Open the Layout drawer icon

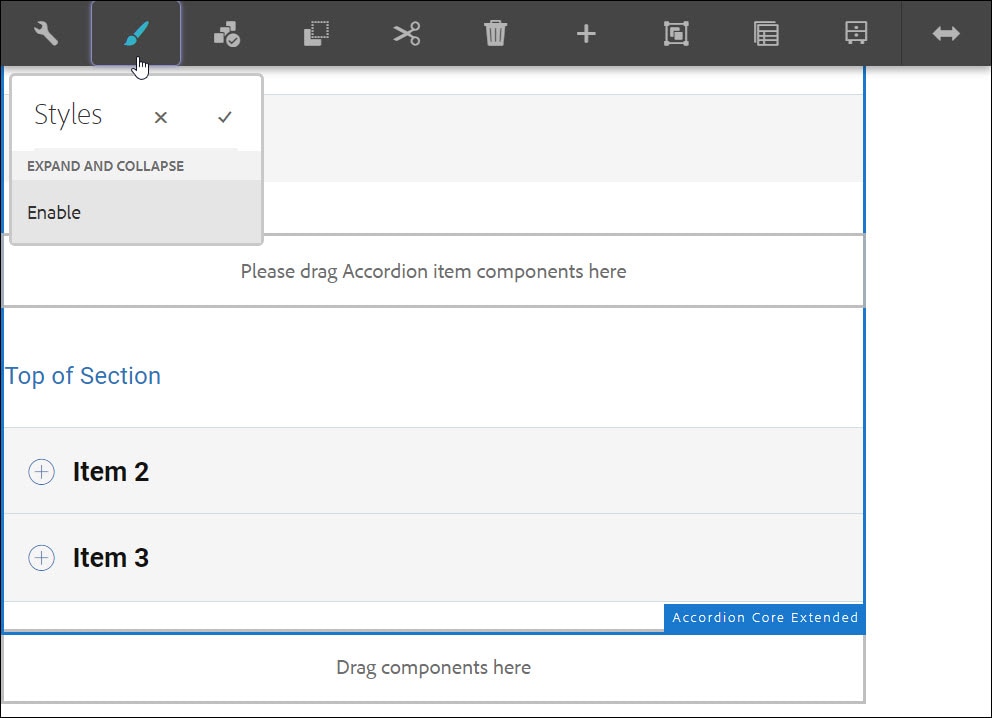pyautogui.click(x=856, y=34)
